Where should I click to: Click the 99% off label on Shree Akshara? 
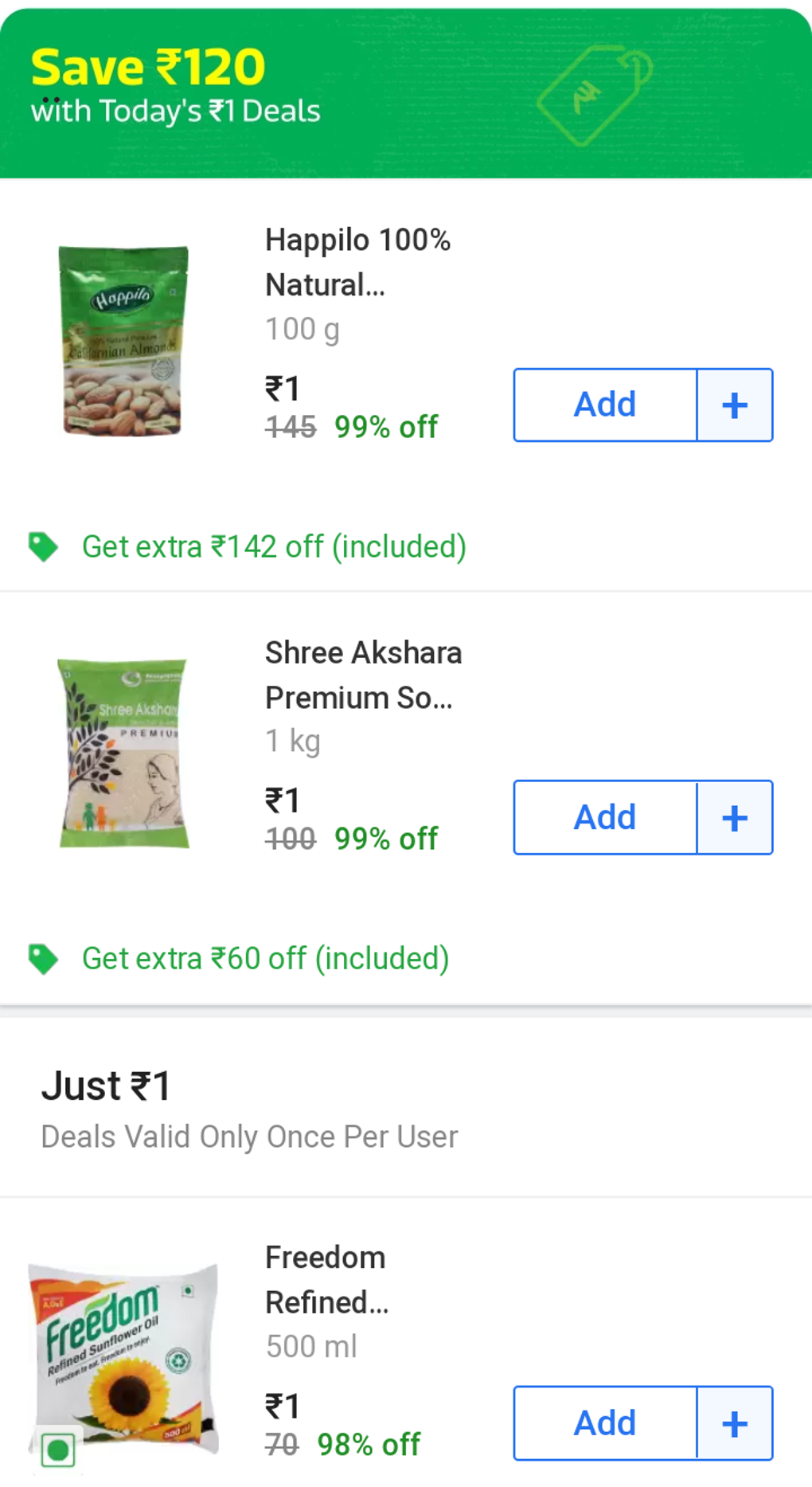385,837
